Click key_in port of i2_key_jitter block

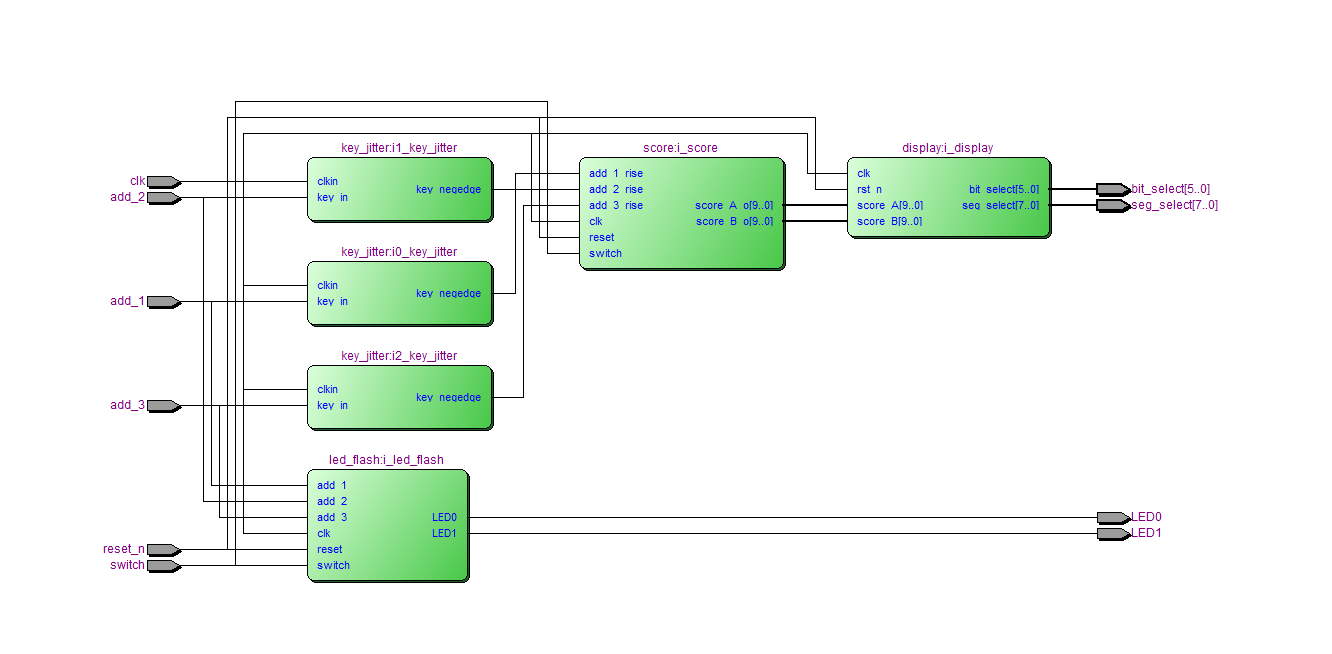333,406
